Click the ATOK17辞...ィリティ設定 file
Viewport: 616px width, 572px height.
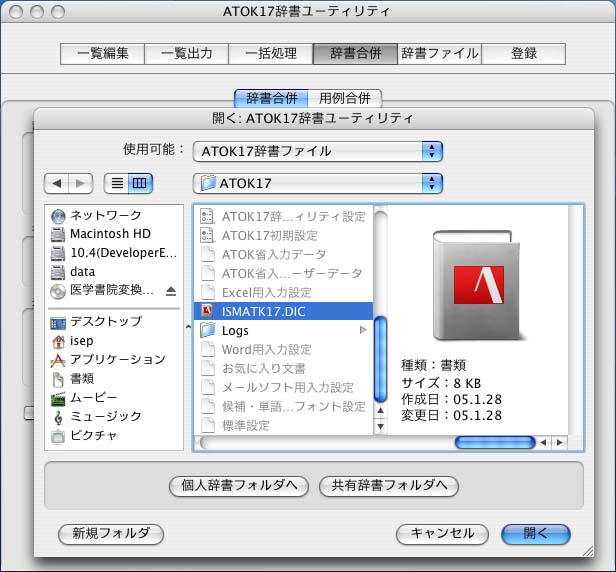point(283,216)
